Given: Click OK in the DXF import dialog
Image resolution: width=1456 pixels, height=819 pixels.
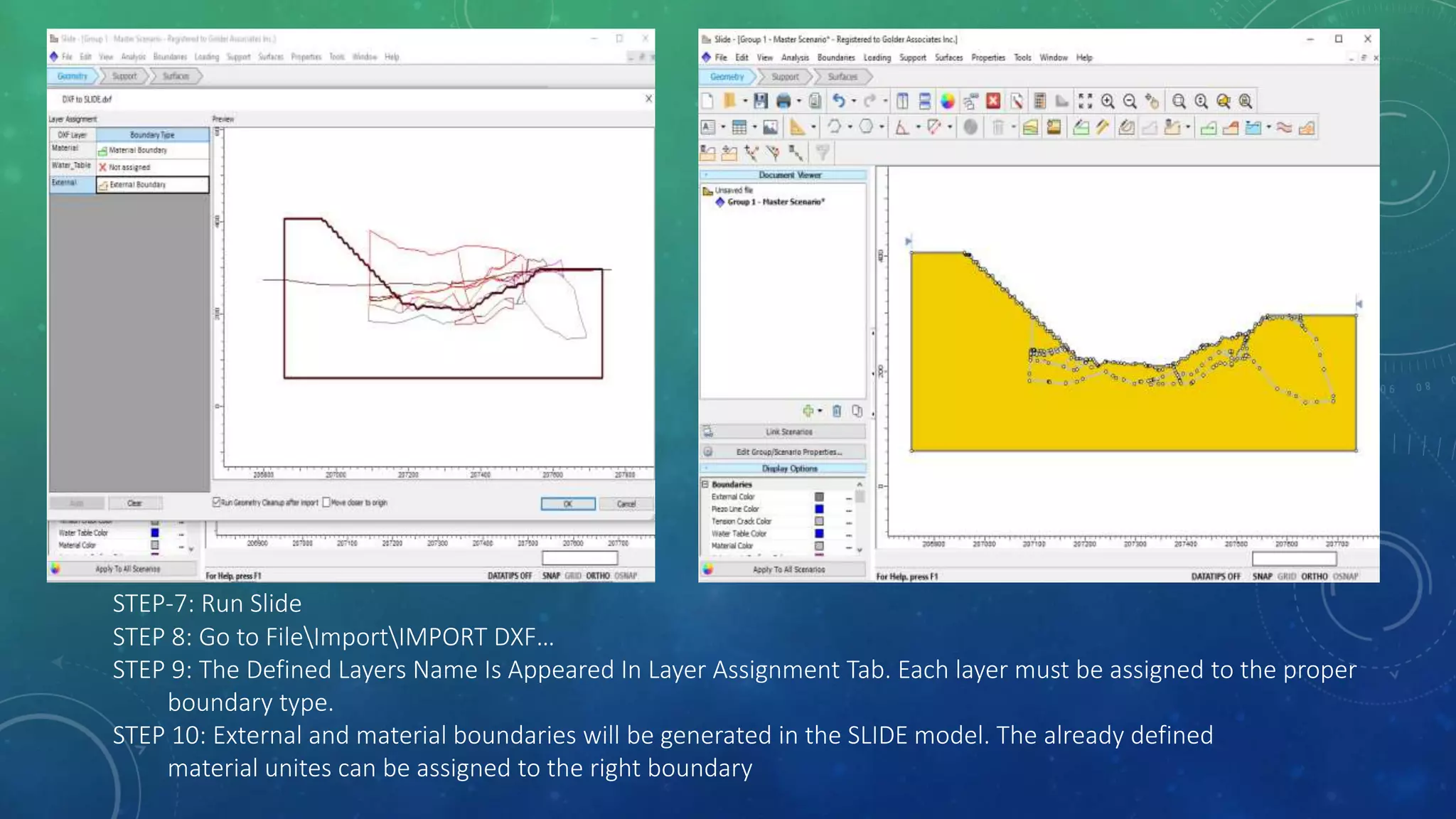Looking at the screenshot, I should click(x=568, y=504).
